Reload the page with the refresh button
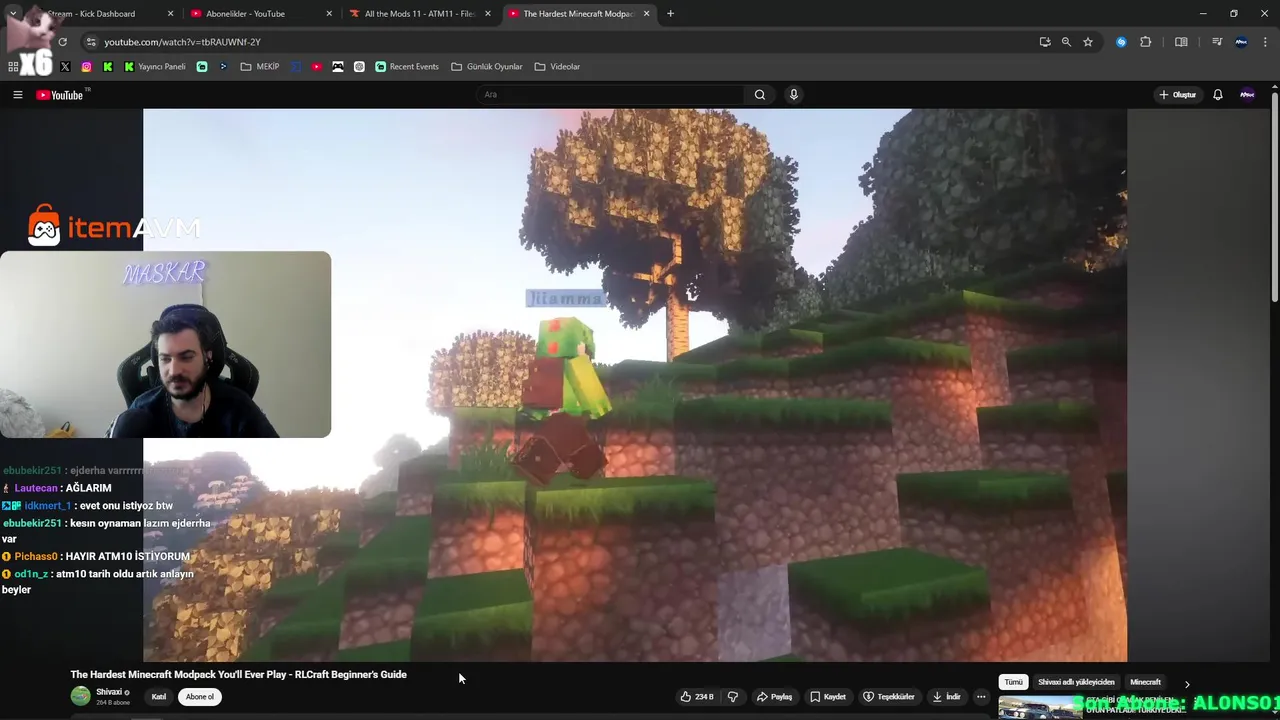The width and height of the screenshot is (1280, 720). pos(62,42)
